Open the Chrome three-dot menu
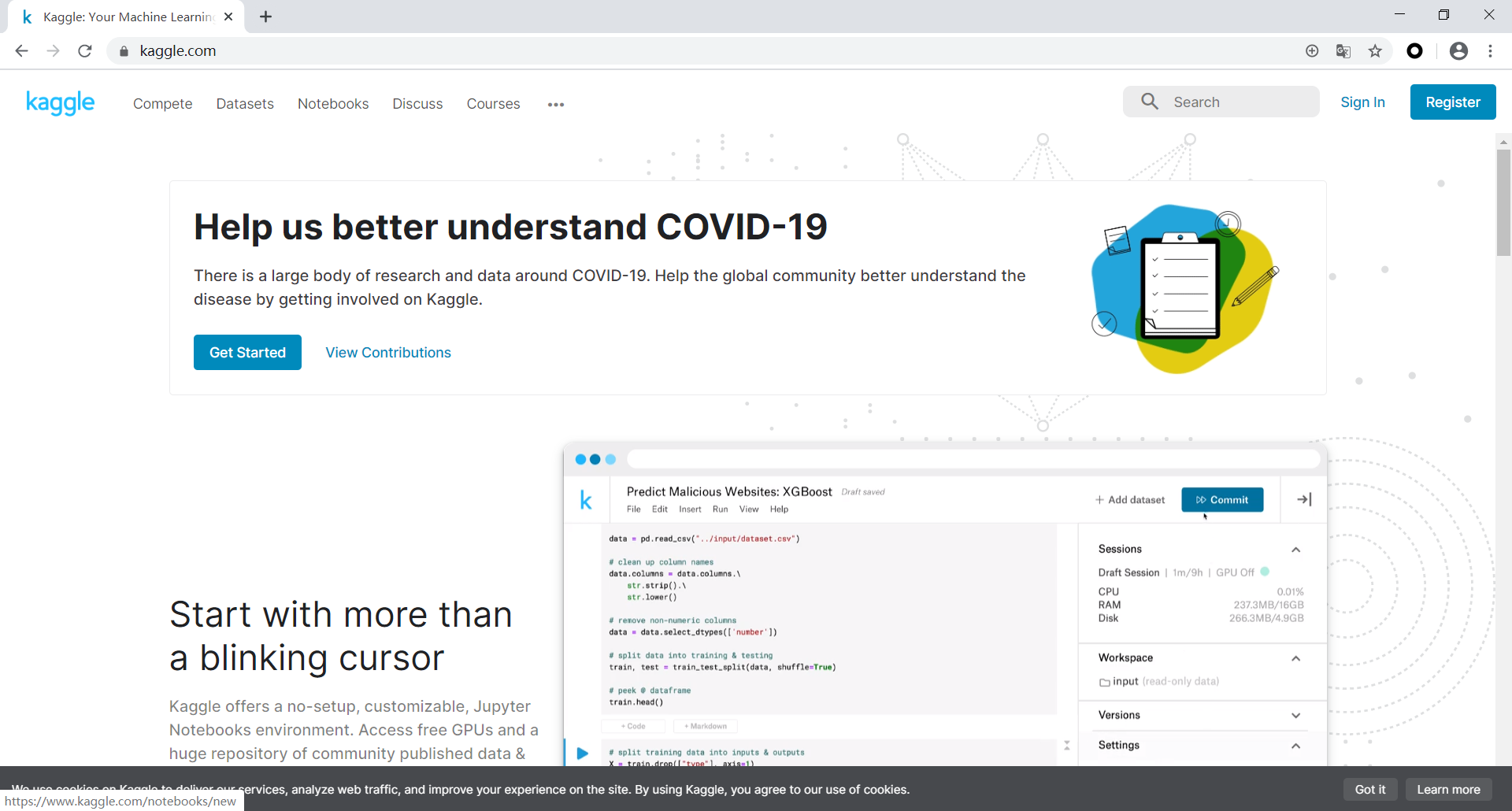The width and height of the screenshot is (1512, 811). tap(1491, 51)
